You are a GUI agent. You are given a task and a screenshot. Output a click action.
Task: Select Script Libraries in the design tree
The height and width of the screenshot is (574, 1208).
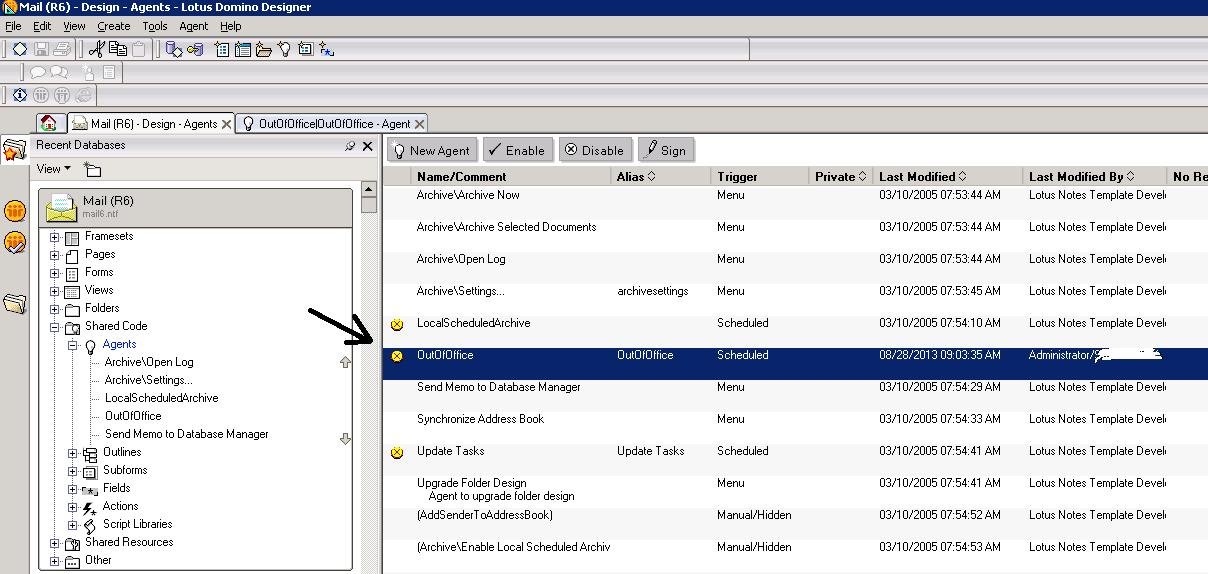[137, 524]
